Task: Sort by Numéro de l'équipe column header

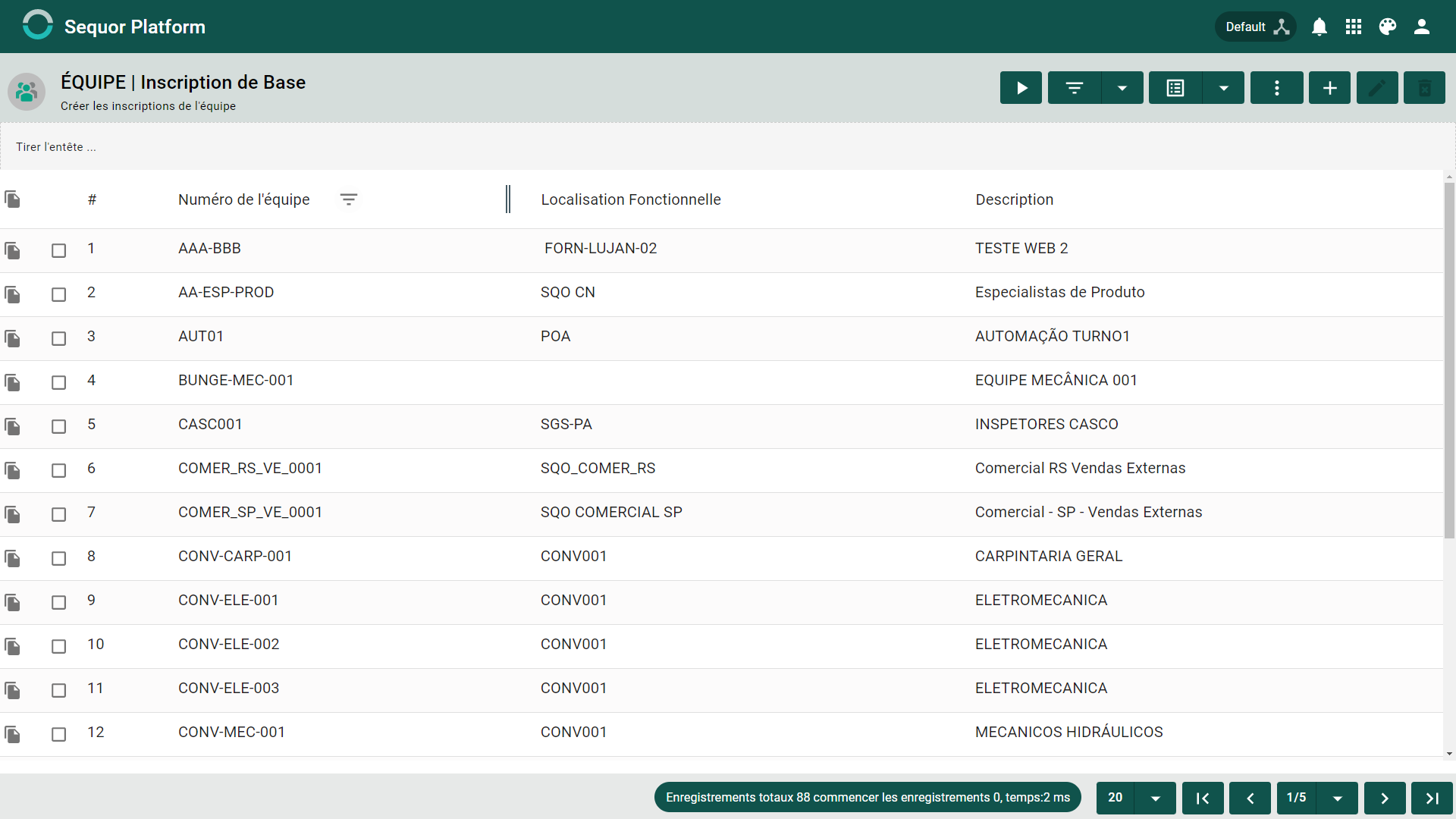Action: [244, 199]
